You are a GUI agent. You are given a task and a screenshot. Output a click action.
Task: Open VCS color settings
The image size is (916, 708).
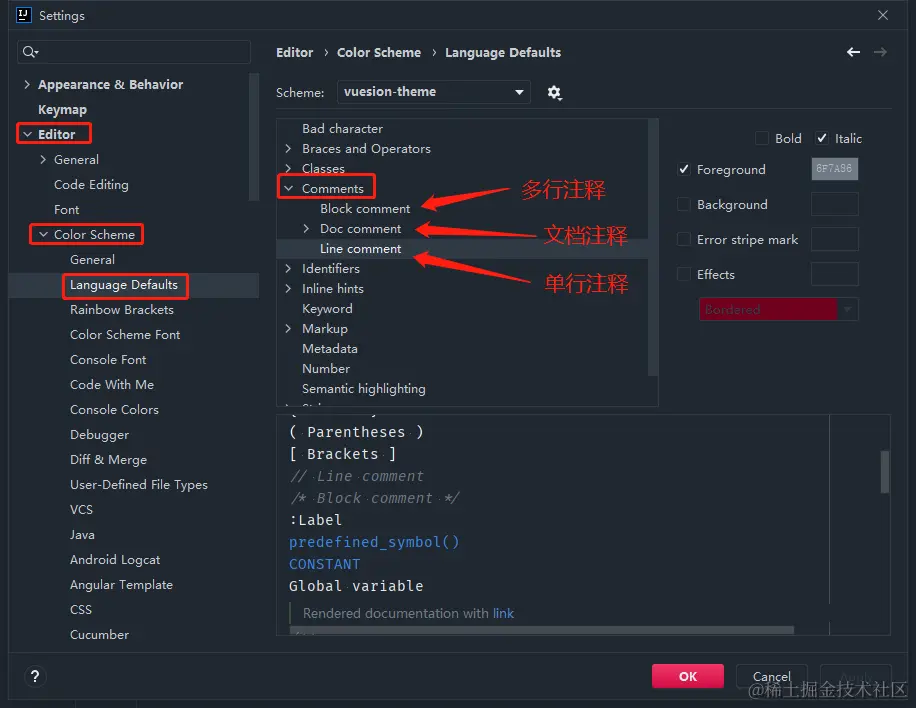(81, 510)
